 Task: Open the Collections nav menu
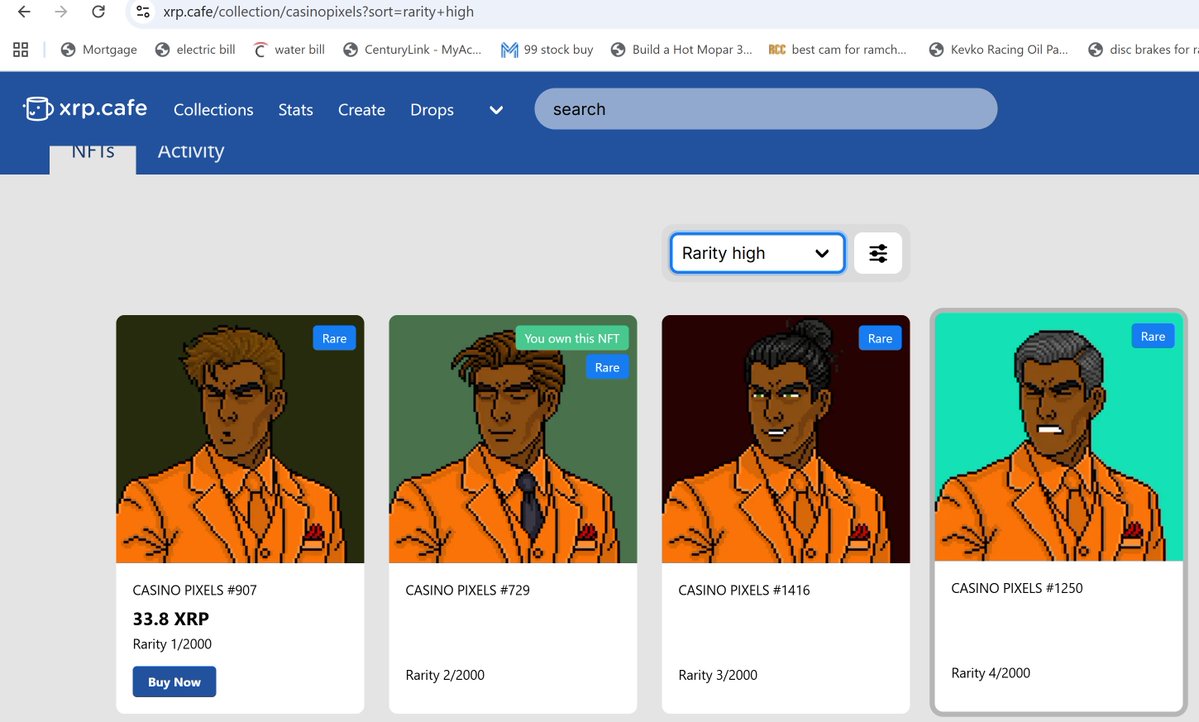213,109
